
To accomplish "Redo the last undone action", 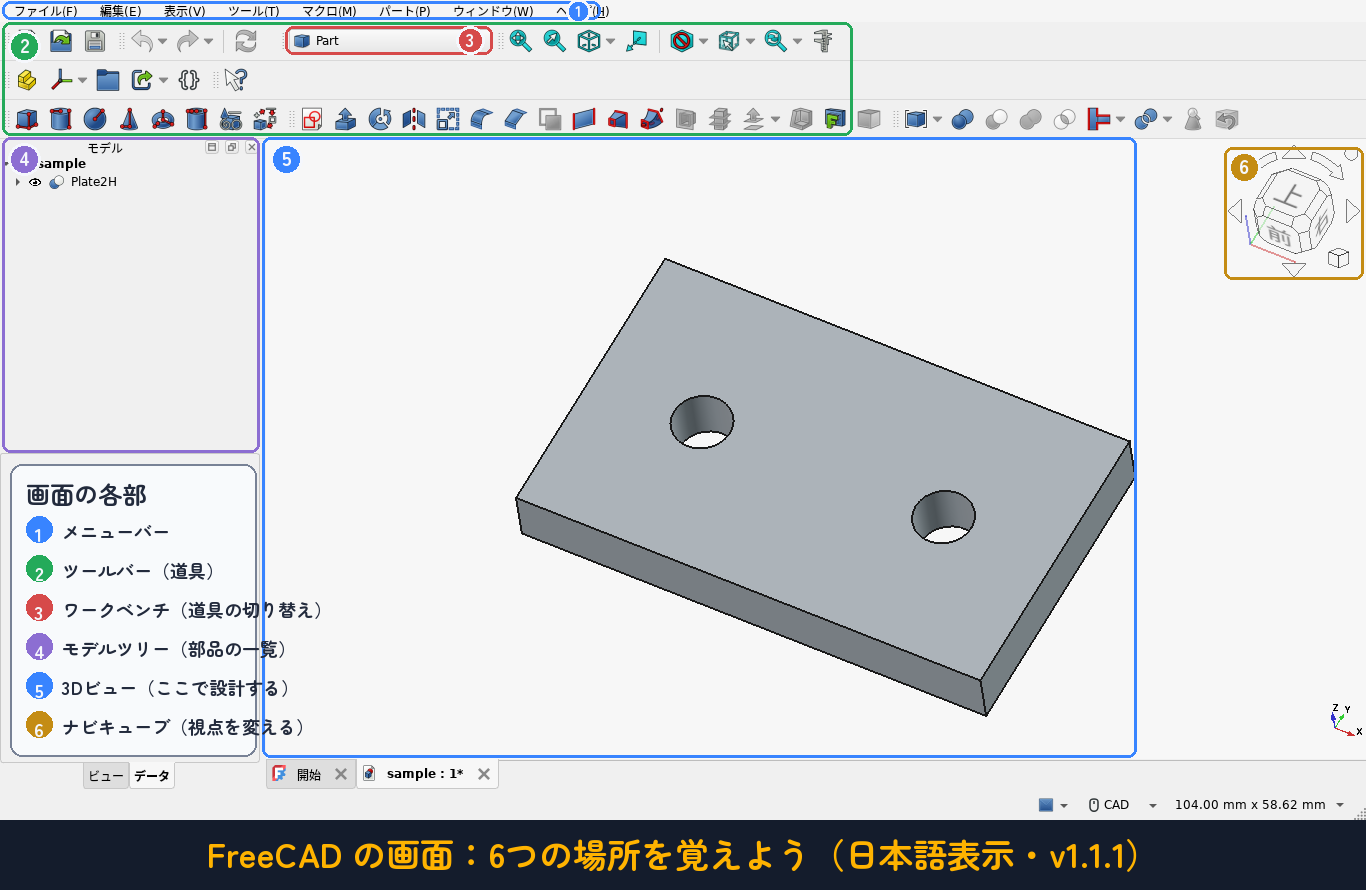I will [187, 41].
